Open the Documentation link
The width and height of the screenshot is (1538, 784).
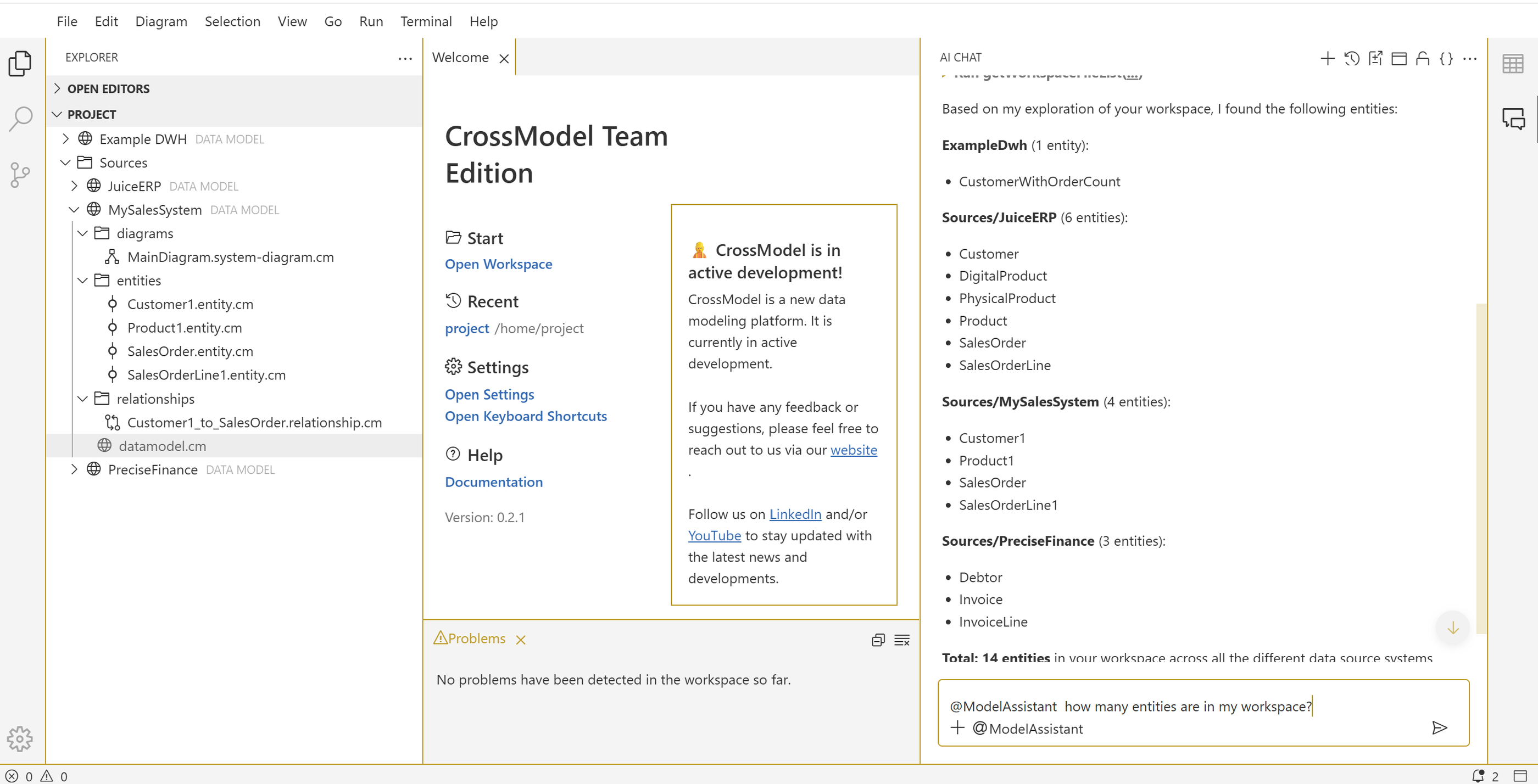click(493, 481)
